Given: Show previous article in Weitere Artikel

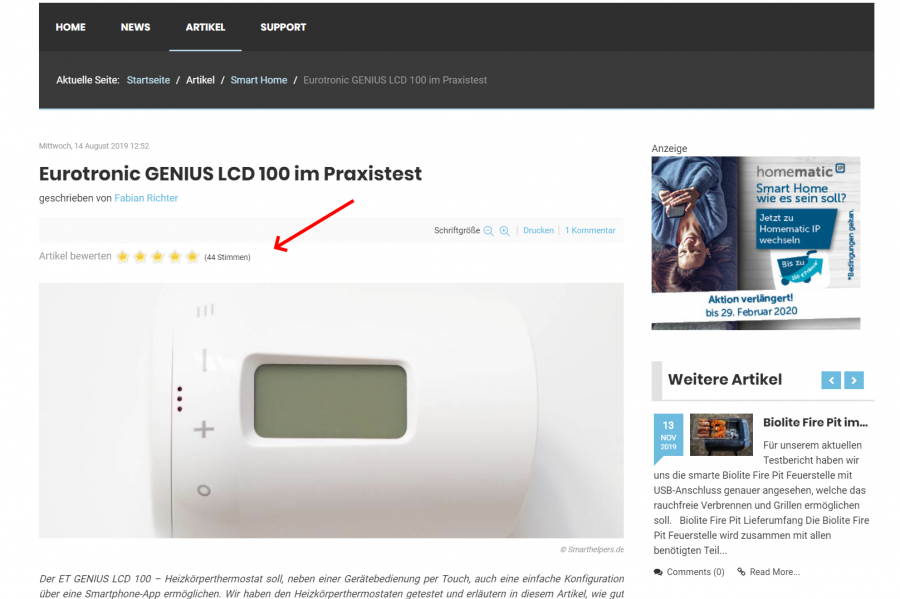Looking at the screenshot, I should pos(831,380).
